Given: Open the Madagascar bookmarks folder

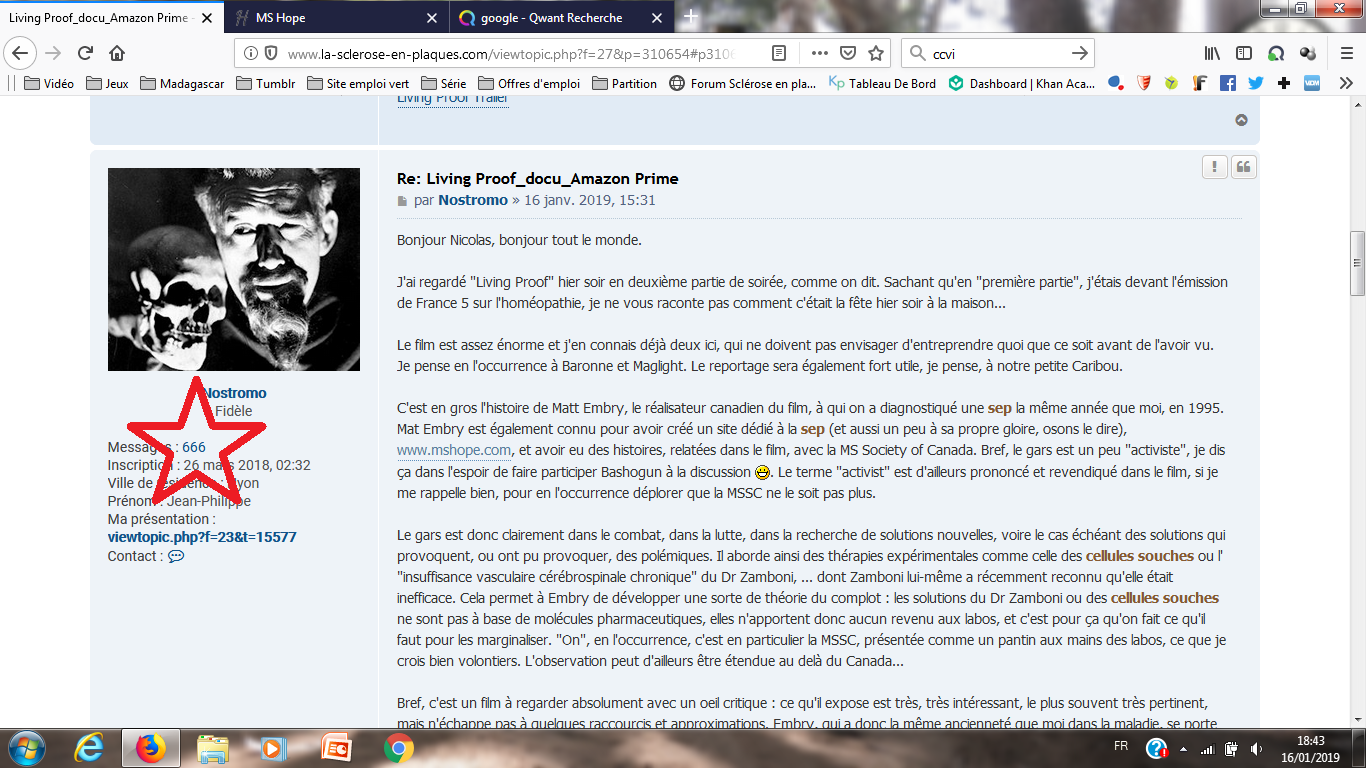Looking at the screenshot, I should pos(183,83).
